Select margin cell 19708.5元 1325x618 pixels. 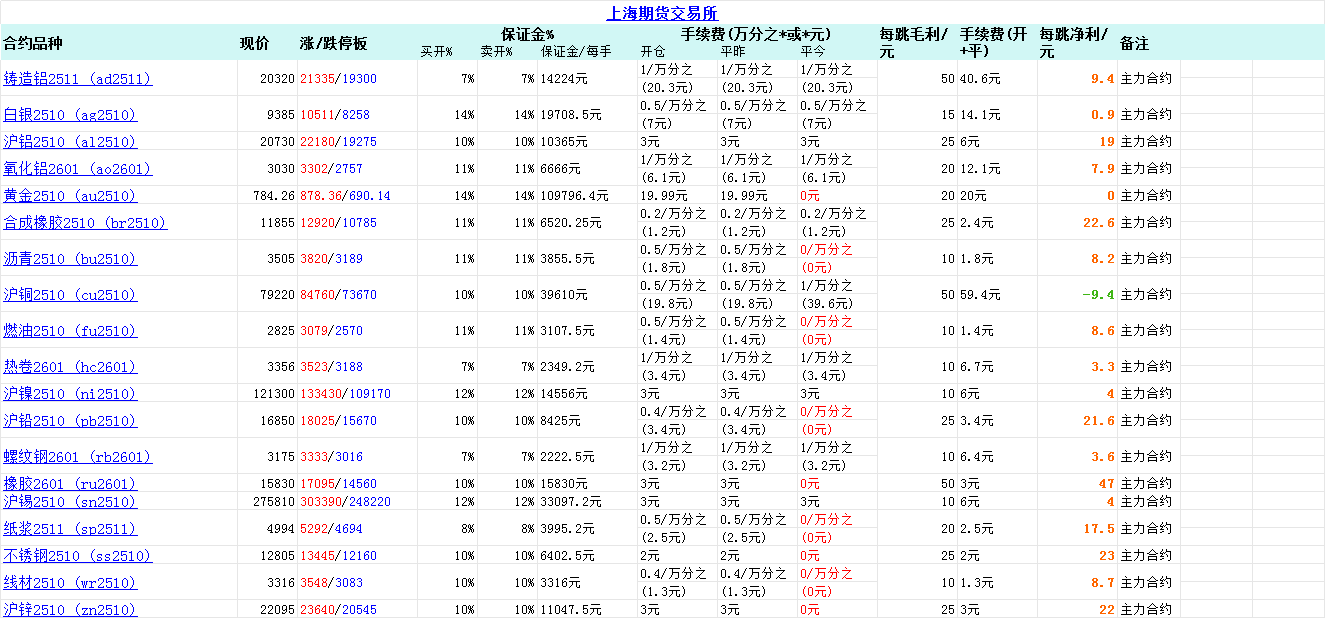pyautogui.click(x=571, y=115)
